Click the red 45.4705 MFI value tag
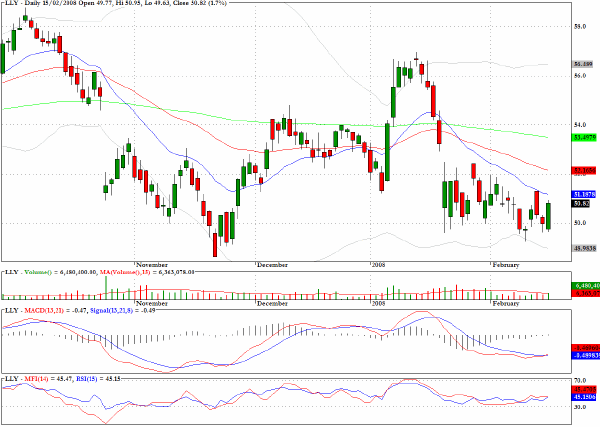The image size is (600, 427). pos(584,389)
